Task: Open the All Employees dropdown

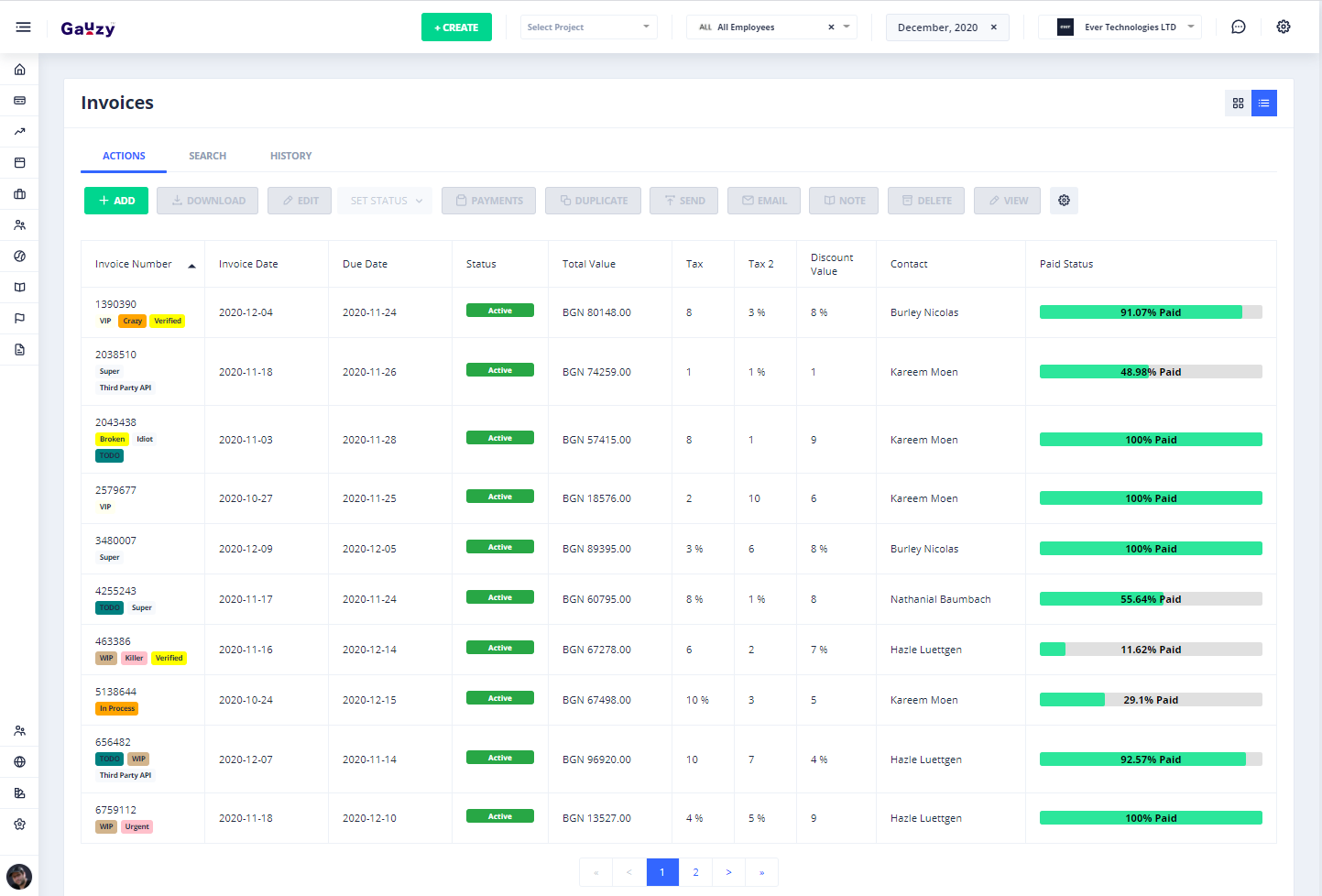Action: [770, 27]
